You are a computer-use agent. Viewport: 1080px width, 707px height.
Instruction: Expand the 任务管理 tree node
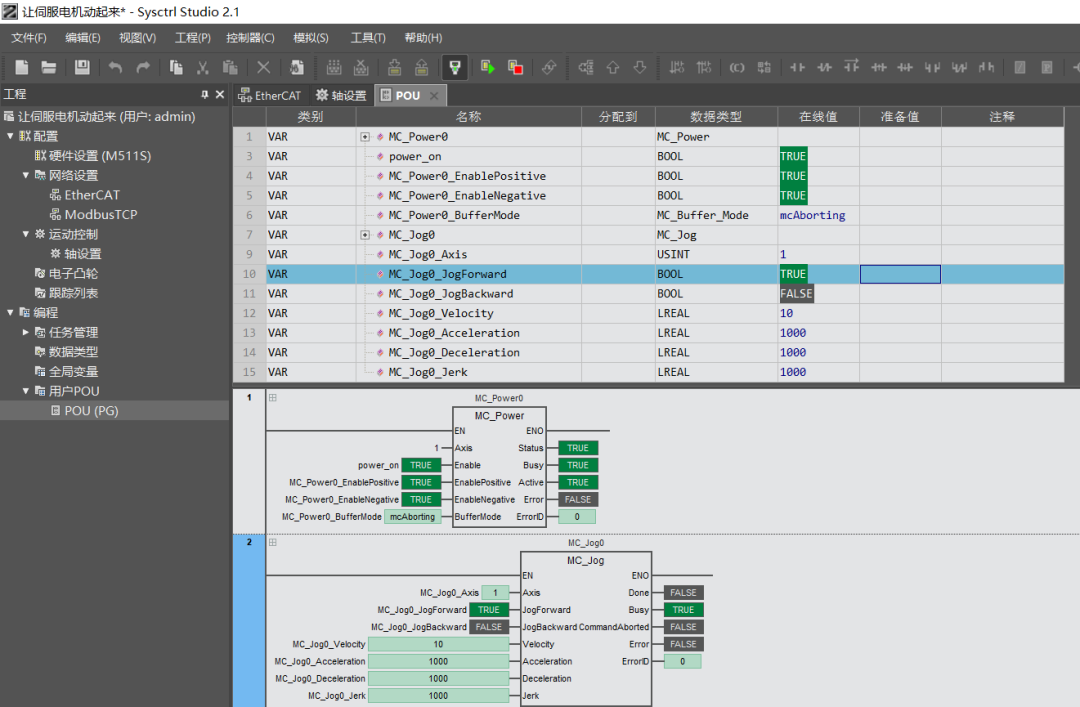[26, 332]
